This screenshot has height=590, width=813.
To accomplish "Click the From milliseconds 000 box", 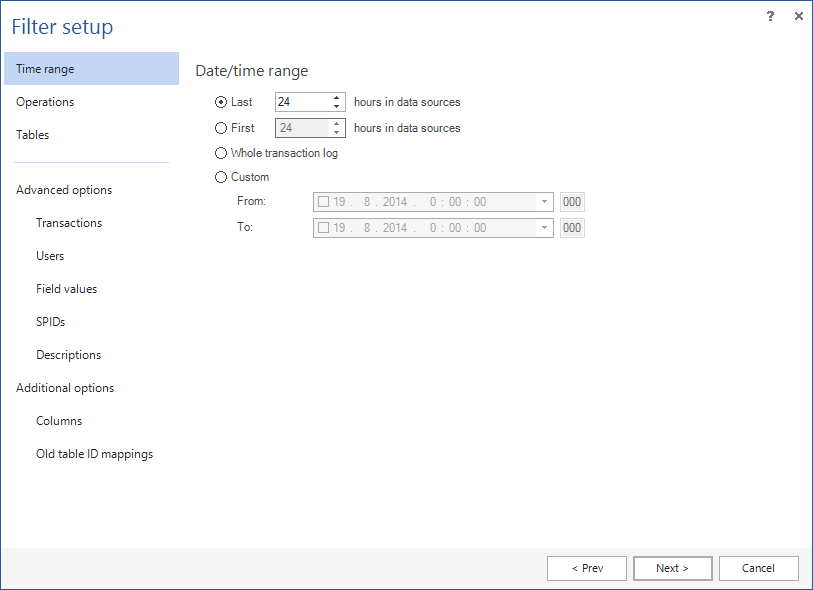I will point(572,202).
